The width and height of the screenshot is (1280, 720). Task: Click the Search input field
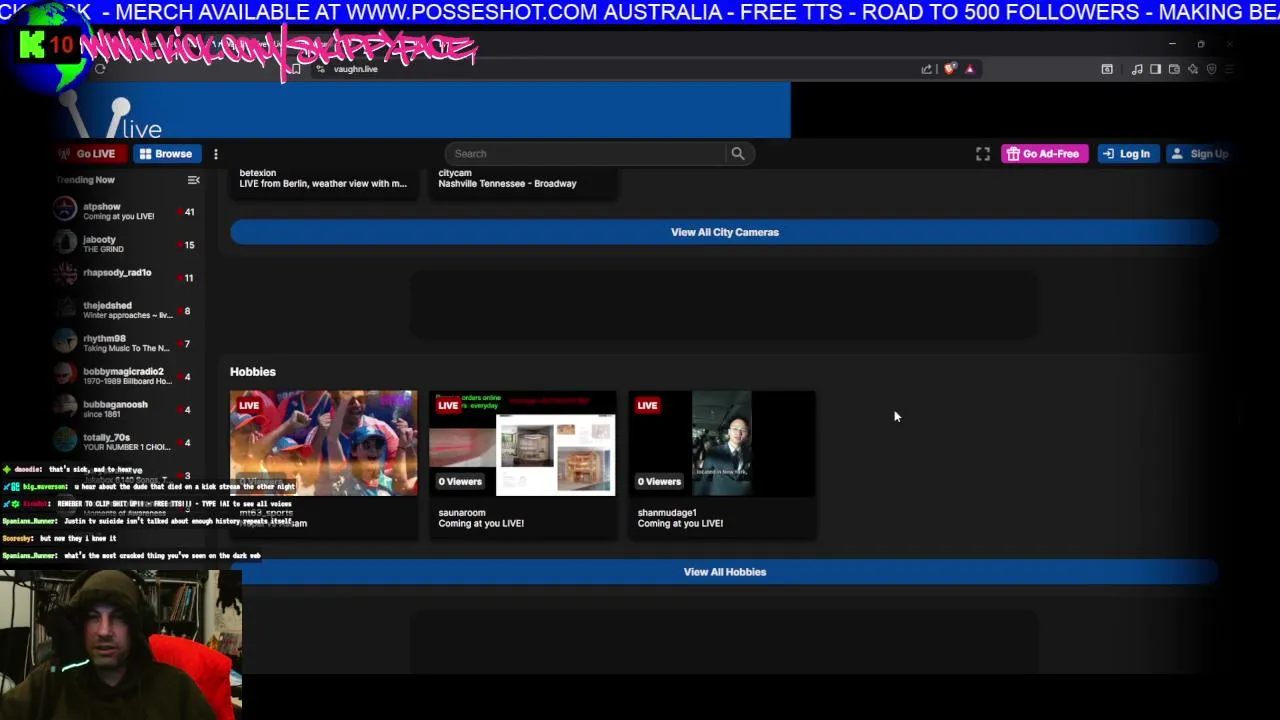pyautogui.click(x=586, y=154)
